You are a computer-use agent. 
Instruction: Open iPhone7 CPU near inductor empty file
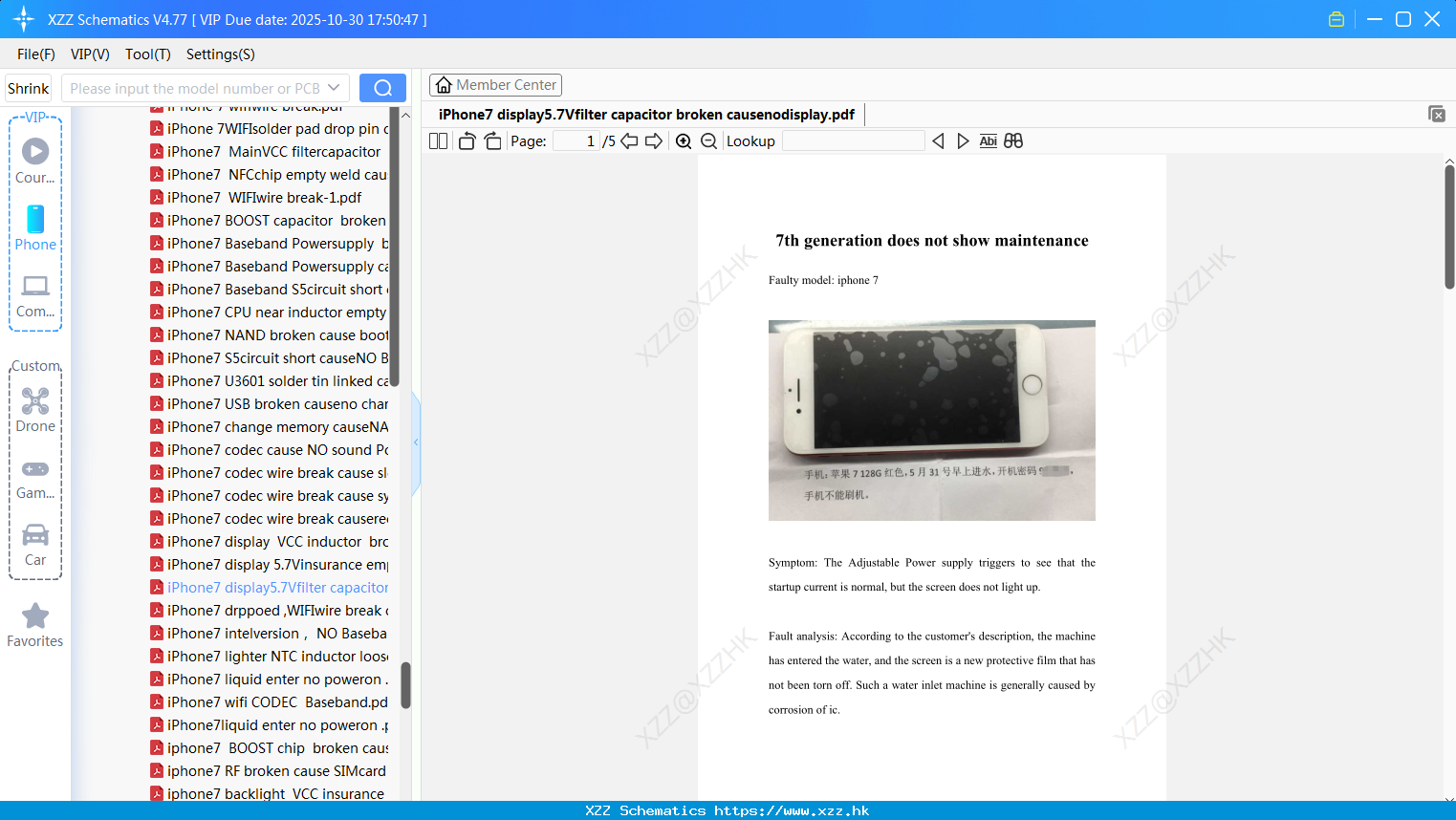pos(270,312)
